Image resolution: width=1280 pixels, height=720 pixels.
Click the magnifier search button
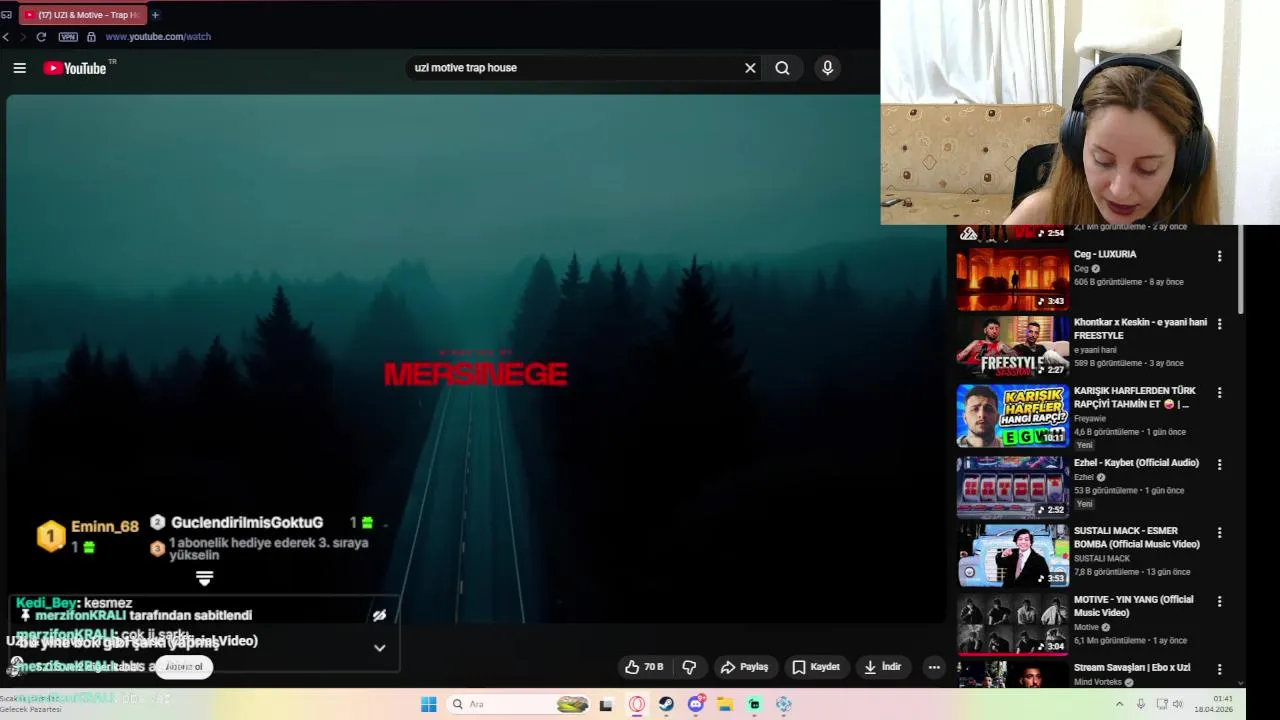click(782, 68)
